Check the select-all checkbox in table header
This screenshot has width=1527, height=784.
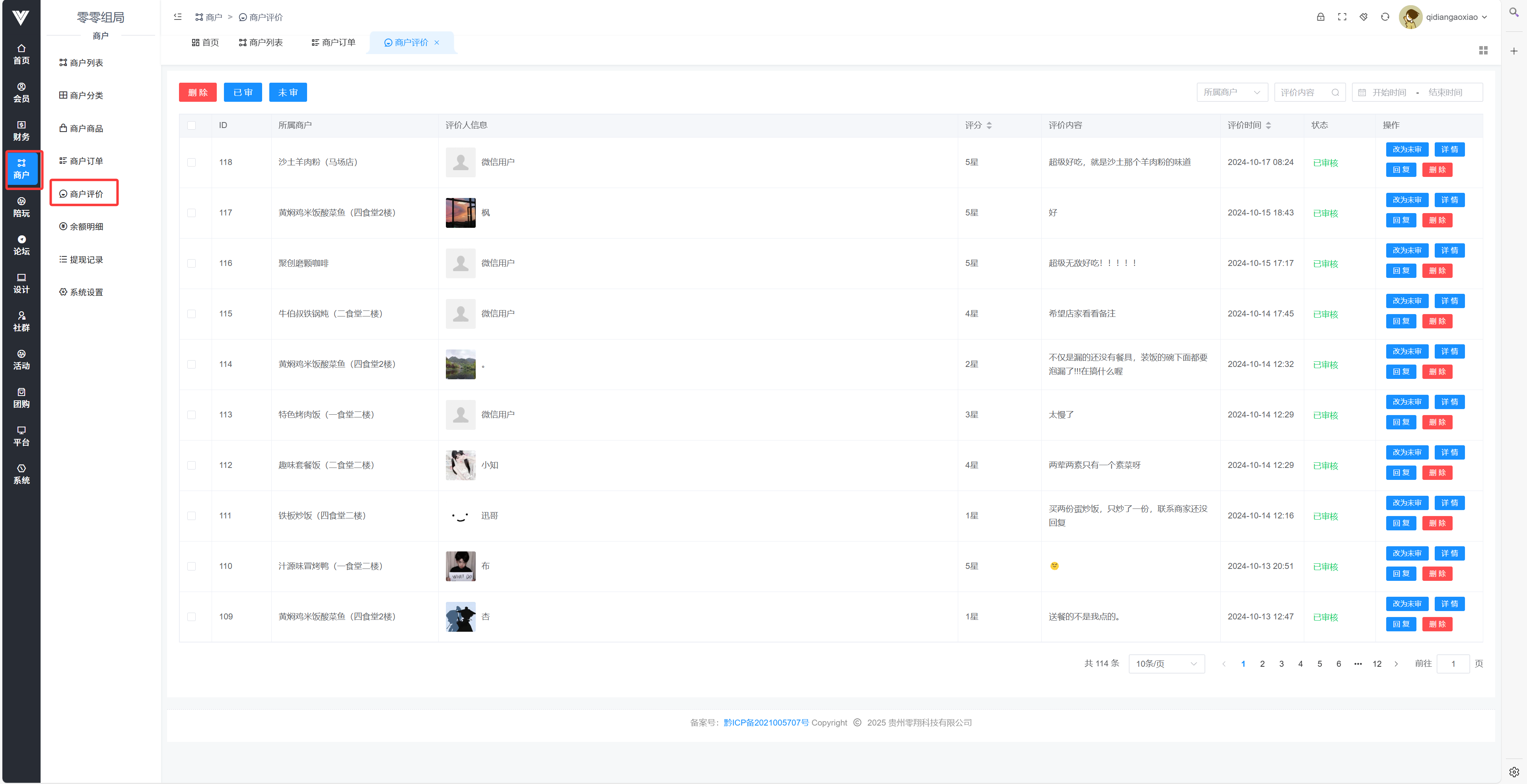(191, 125)
